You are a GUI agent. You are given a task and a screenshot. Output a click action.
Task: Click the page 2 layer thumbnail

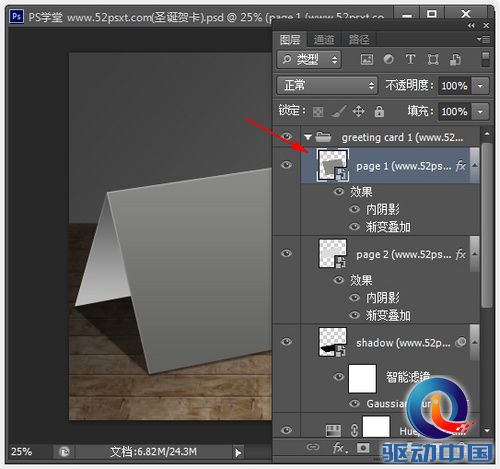coord(333,253)
